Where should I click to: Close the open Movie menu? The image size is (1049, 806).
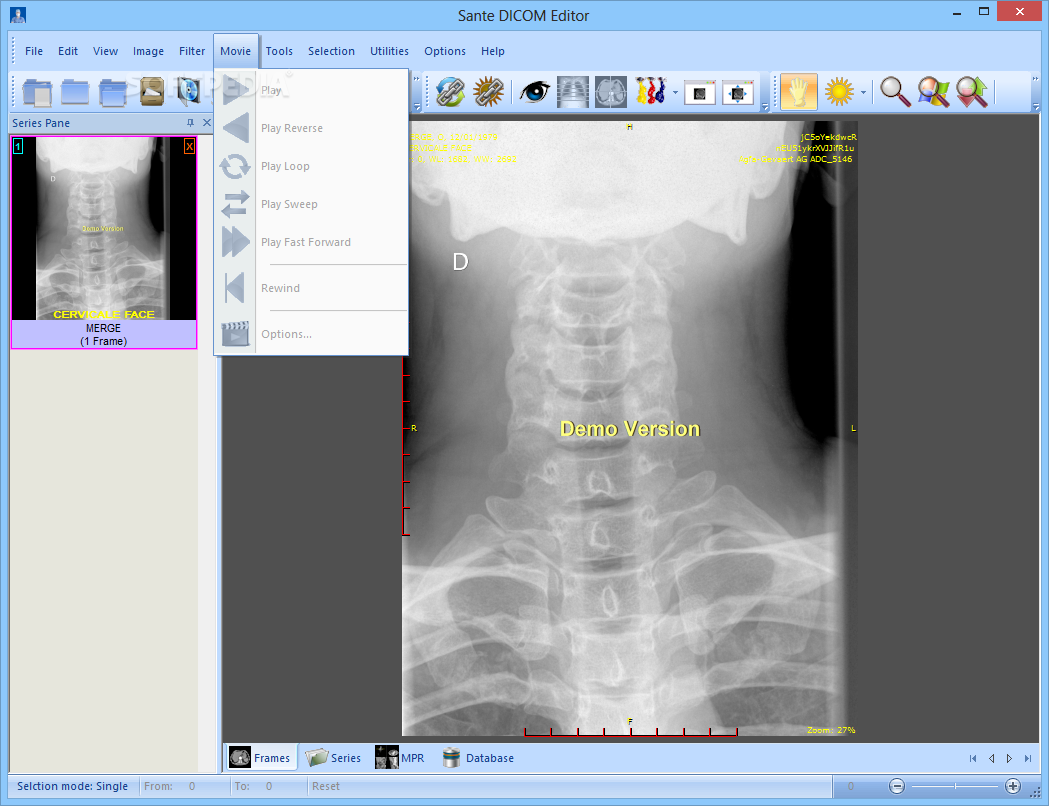pos(235,51)
